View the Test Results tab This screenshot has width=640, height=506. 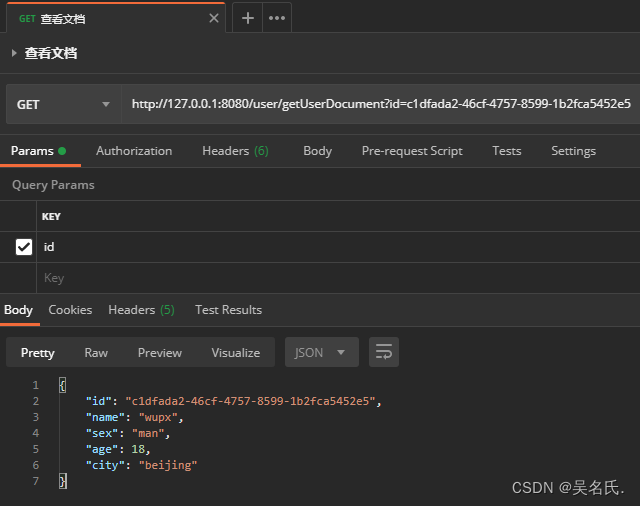coord(228,310)
